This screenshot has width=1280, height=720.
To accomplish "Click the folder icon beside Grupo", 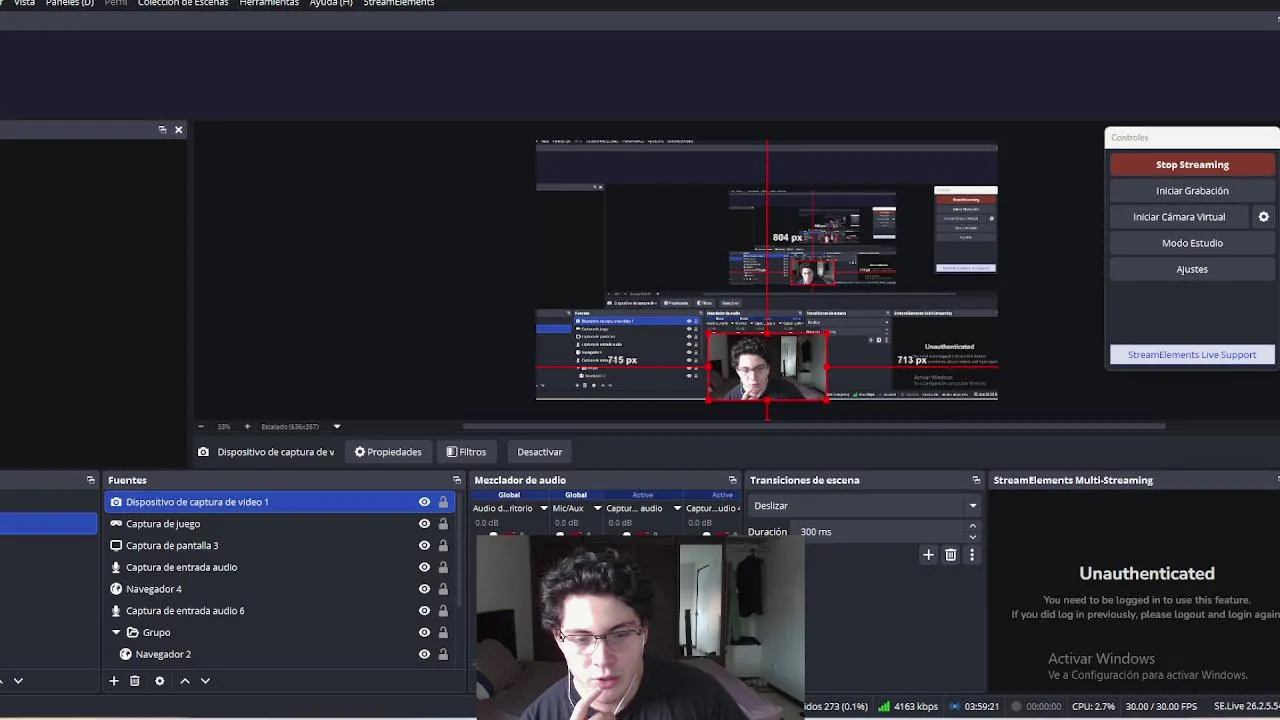I will [132, 633].
